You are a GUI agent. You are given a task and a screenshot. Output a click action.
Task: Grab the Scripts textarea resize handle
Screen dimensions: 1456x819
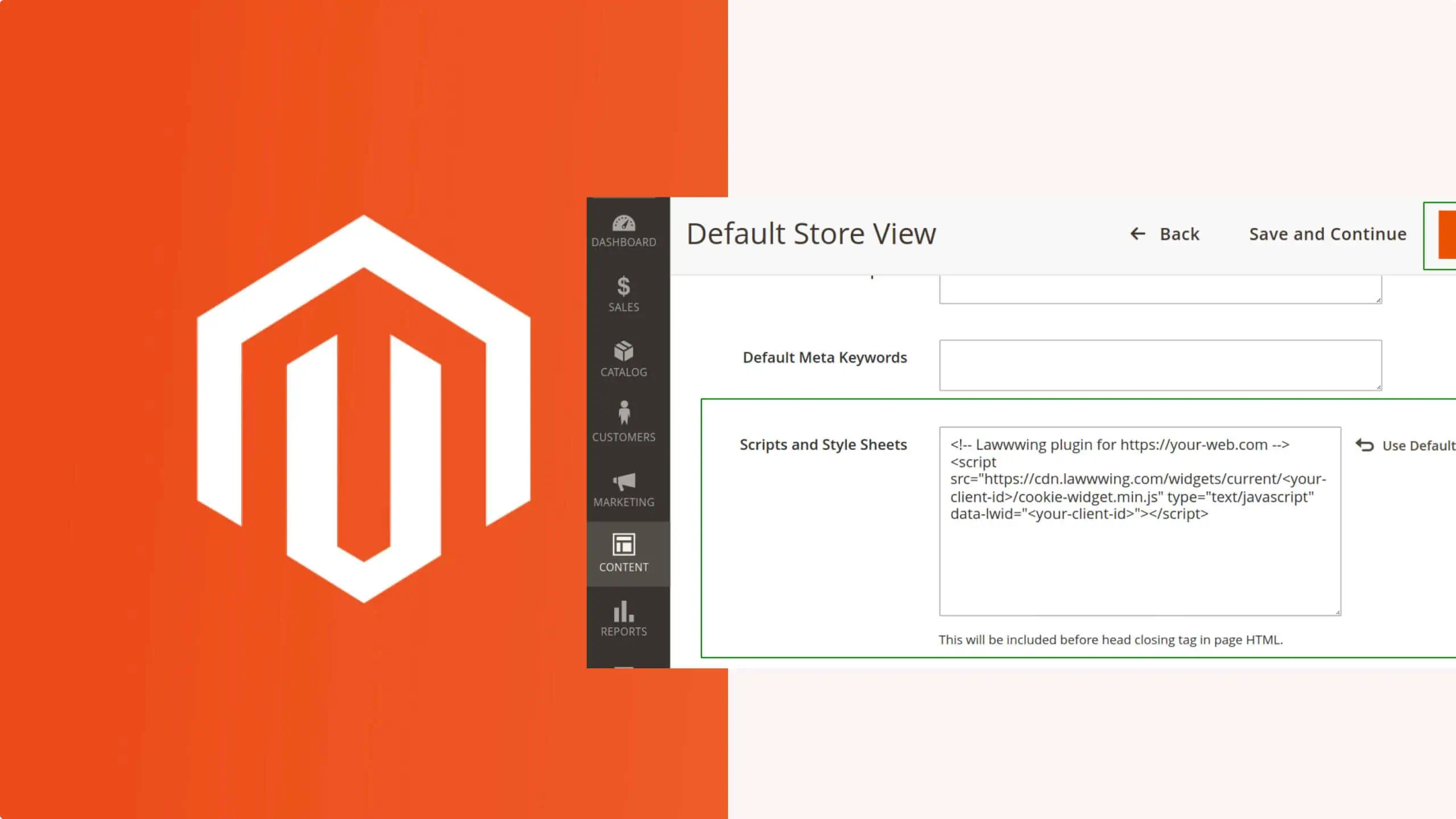(x=1337, y=612)
